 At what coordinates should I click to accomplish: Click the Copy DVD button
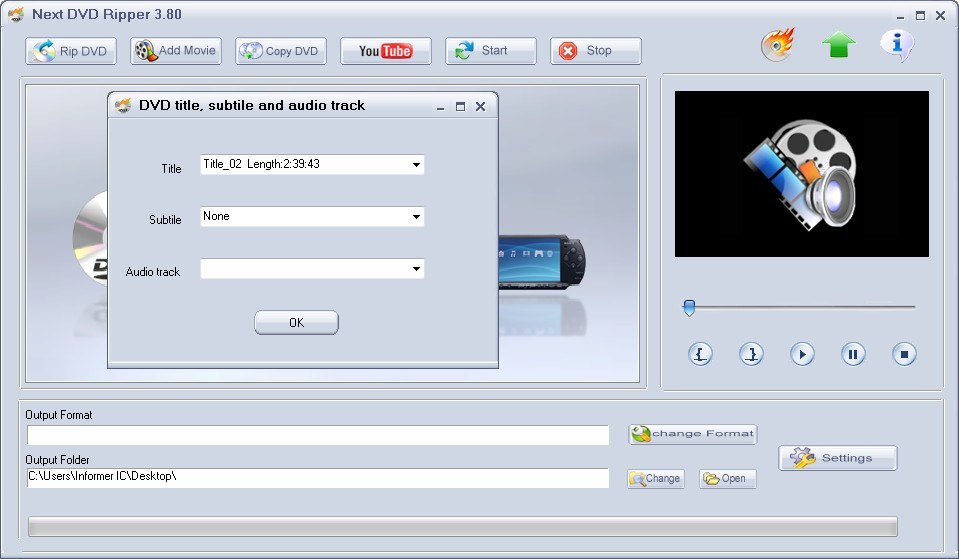280,51
